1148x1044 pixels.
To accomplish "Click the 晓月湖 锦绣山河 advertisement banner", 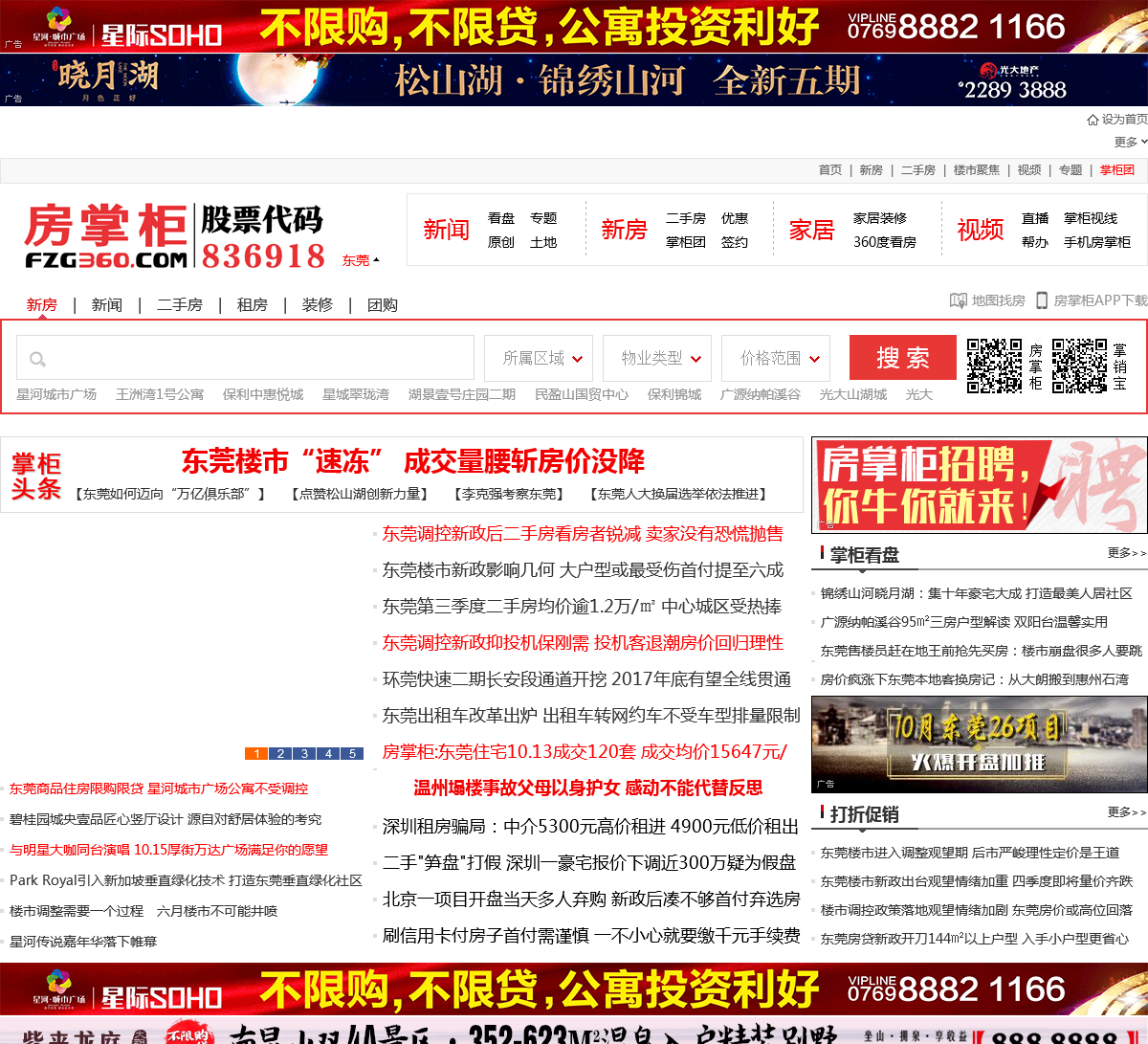I will tap(574, 79).
